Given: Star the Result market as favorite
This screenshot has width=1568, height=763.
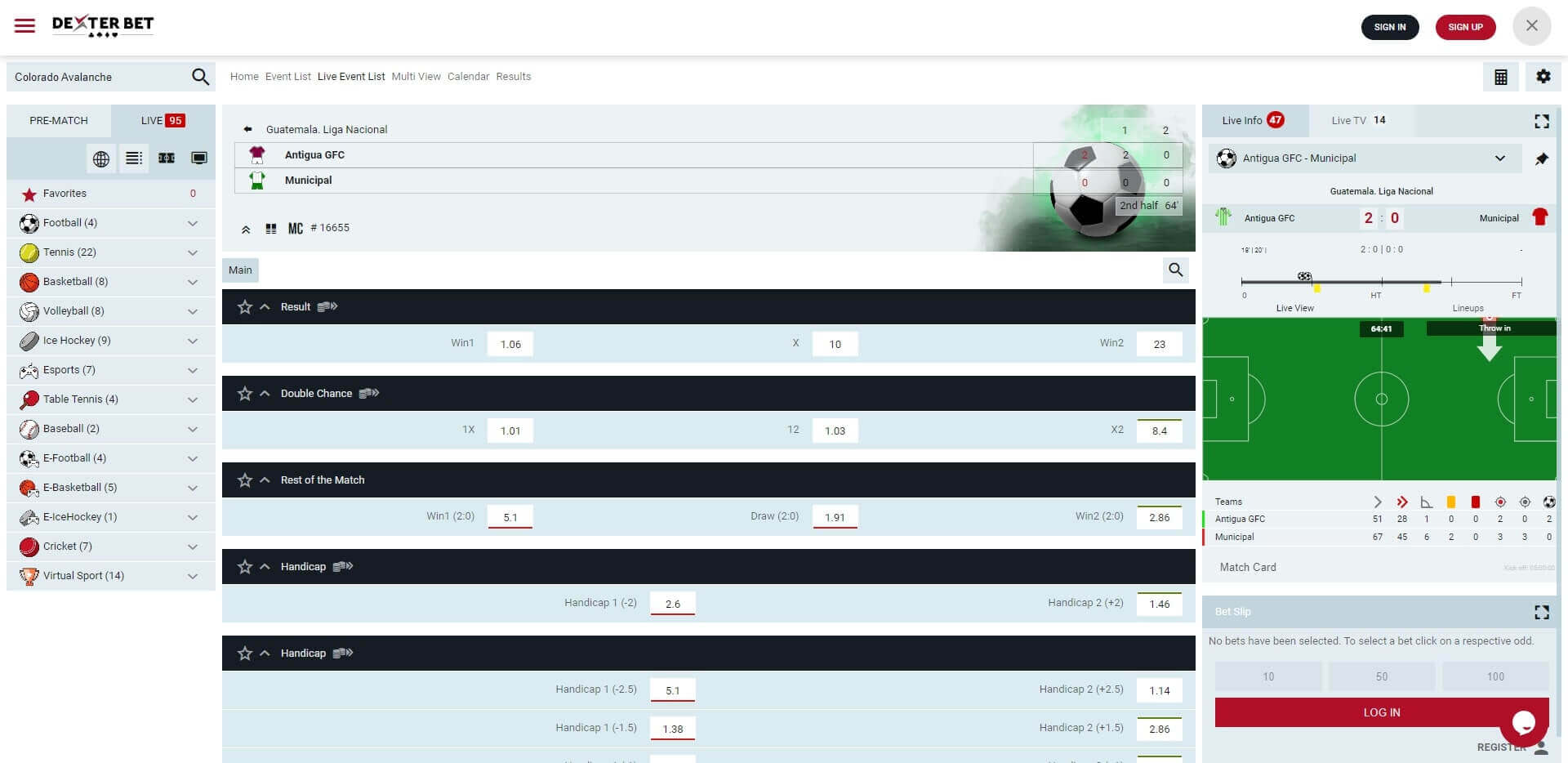Looking at the screenshot, I should [x=245, y=307].
